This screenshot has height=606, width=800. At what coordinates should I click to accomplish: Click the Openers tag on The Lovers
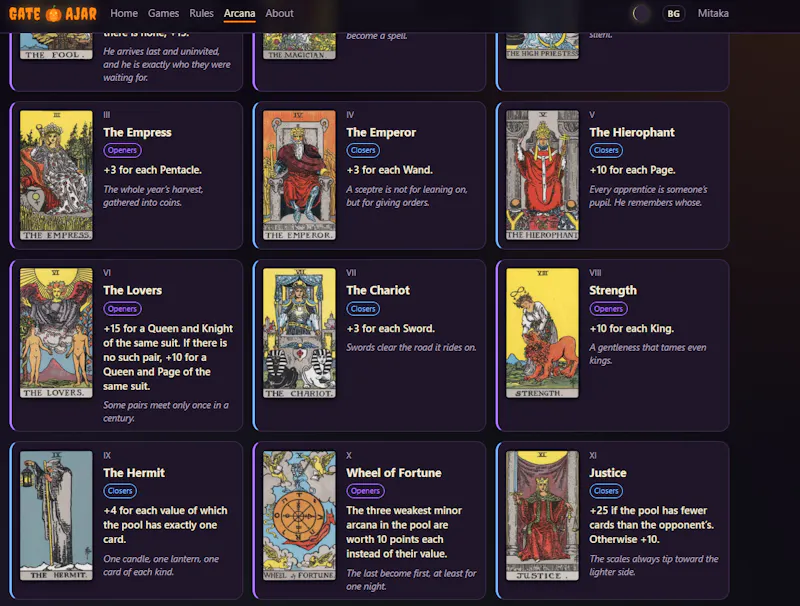coord(122,309)
